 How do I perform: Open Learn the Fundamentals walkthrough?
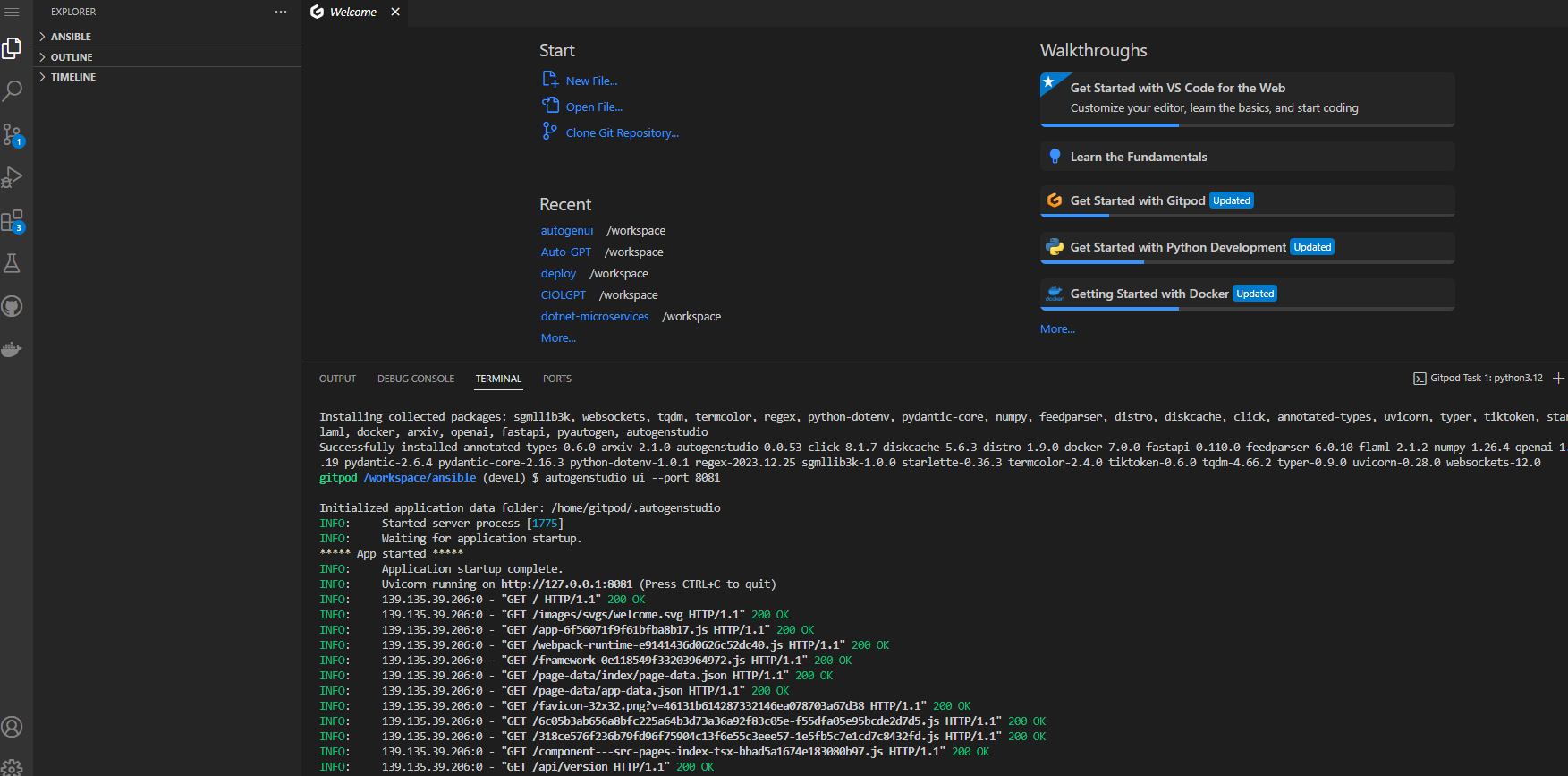coord(1247,157)
